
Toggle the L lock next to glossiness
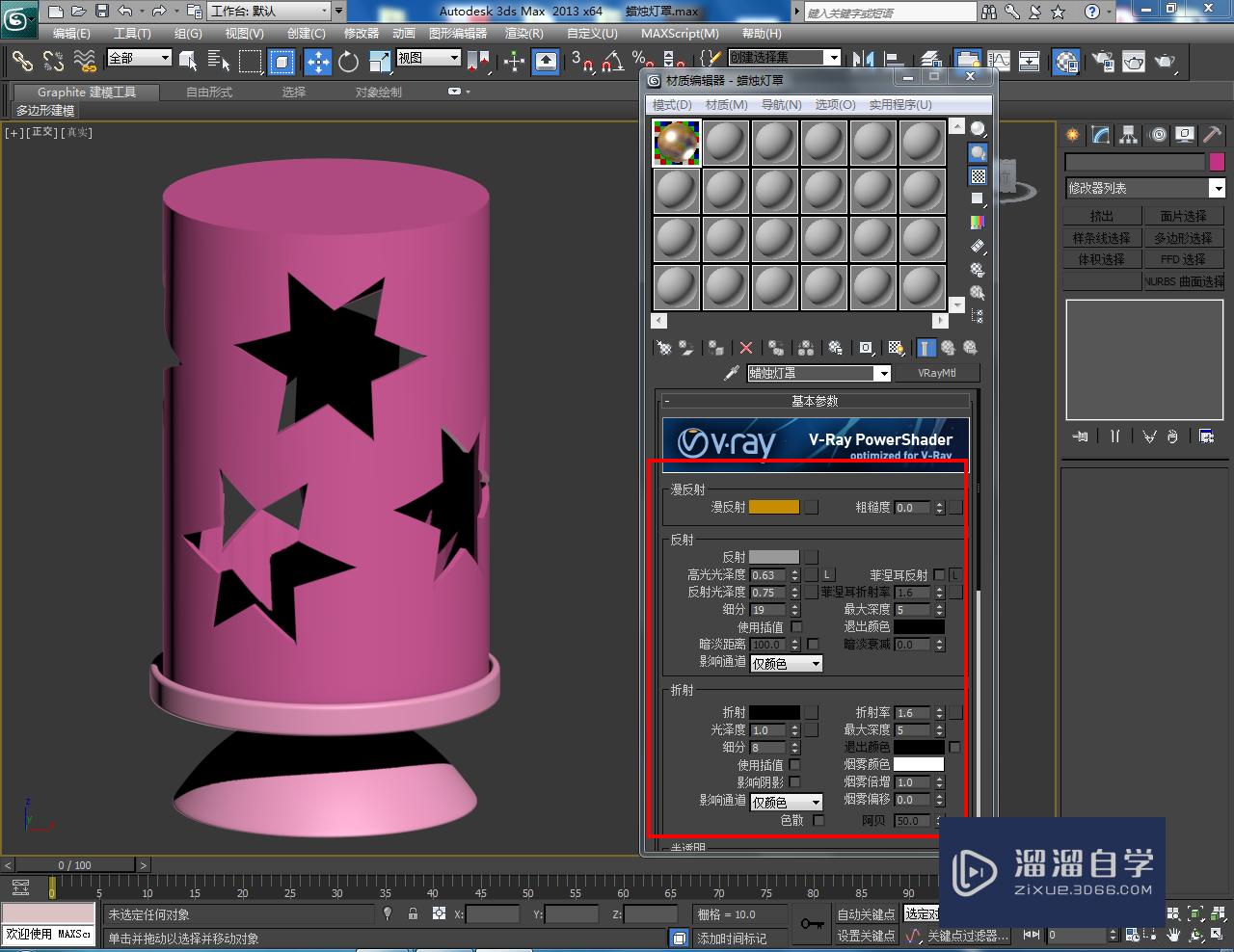click(x=827, y=575)
